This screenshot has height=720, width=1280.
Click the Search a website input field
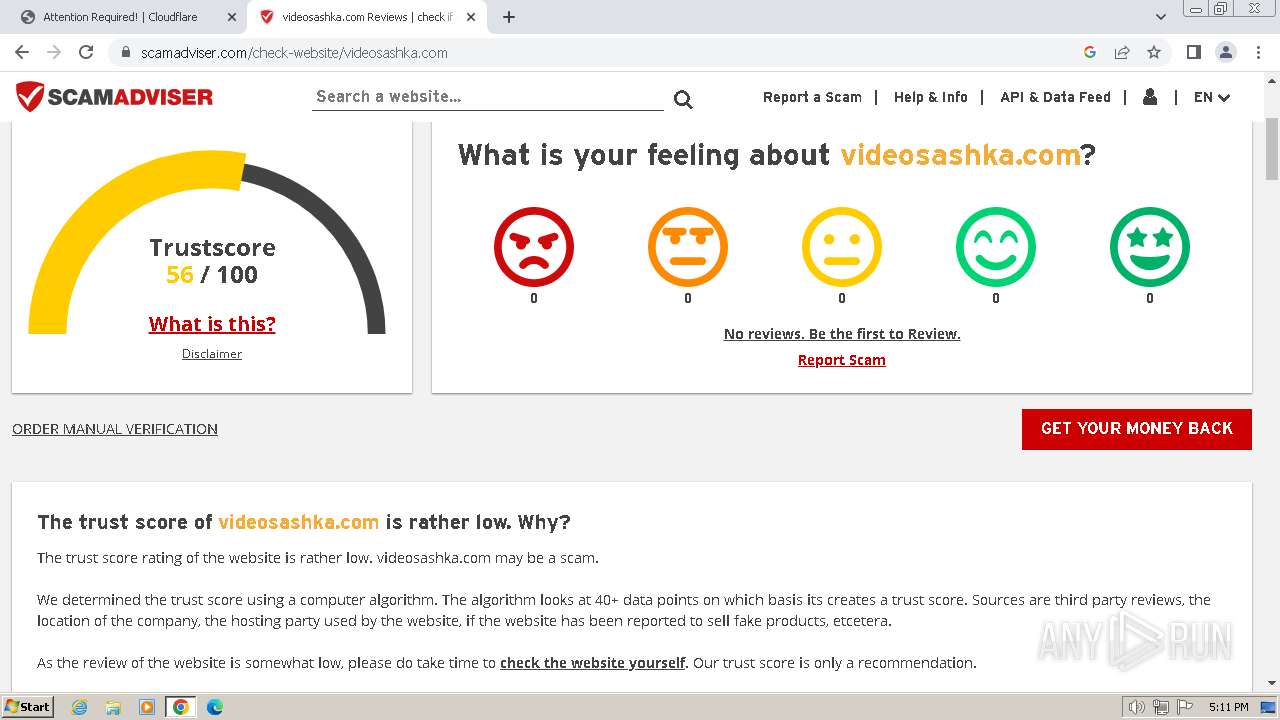(488, 97)
